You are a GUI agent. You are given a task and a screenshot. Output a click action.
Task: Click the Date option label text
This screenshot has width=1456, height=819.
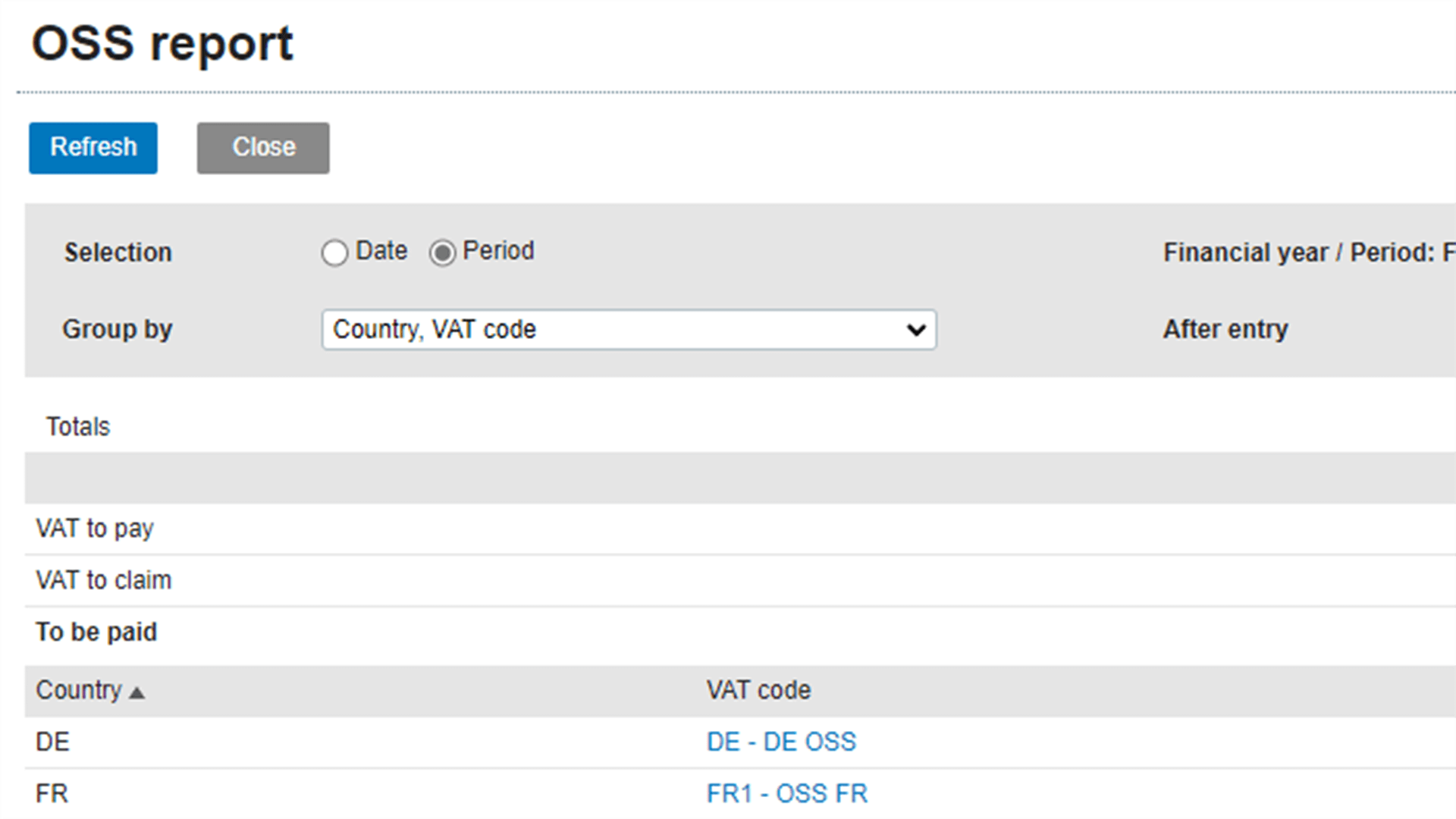tap(381, 251)
